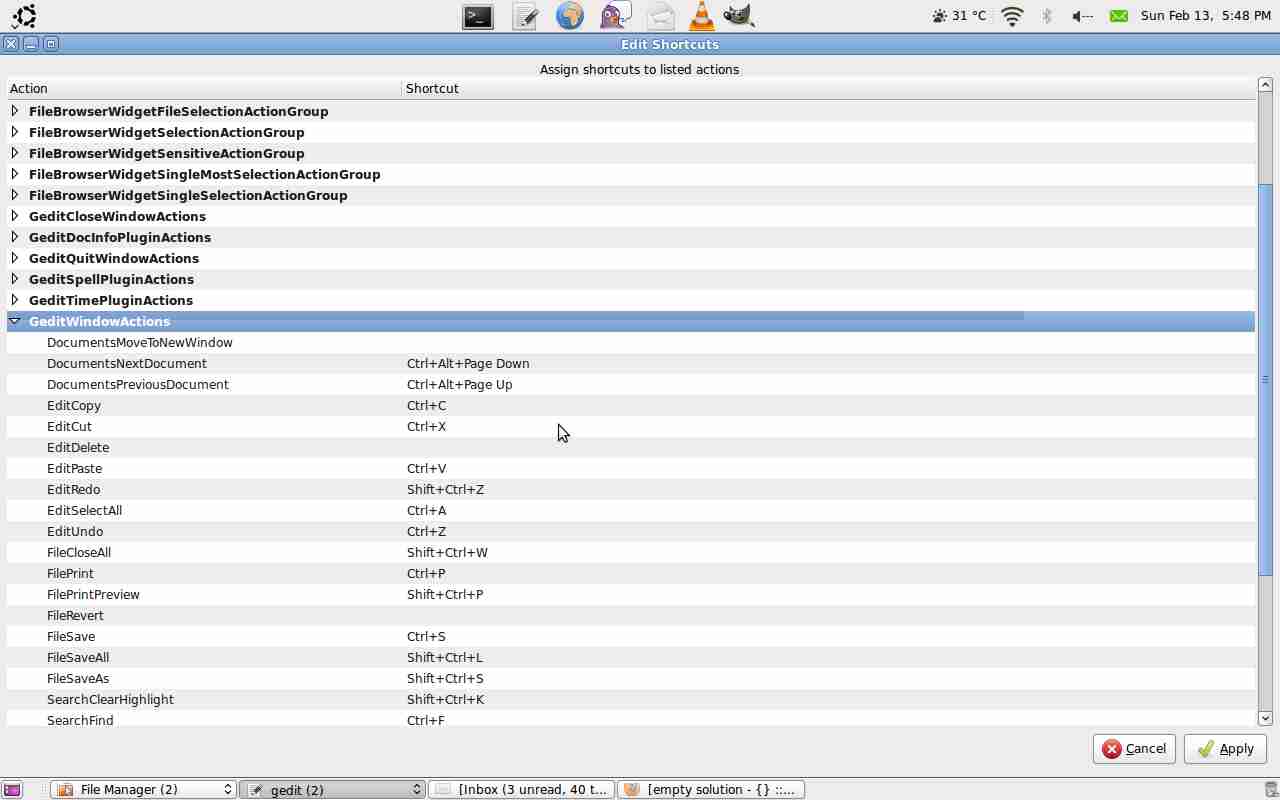Switch to the empty solution taskbar window
This screenshot has width=1280, height=800.
(710, 790)
